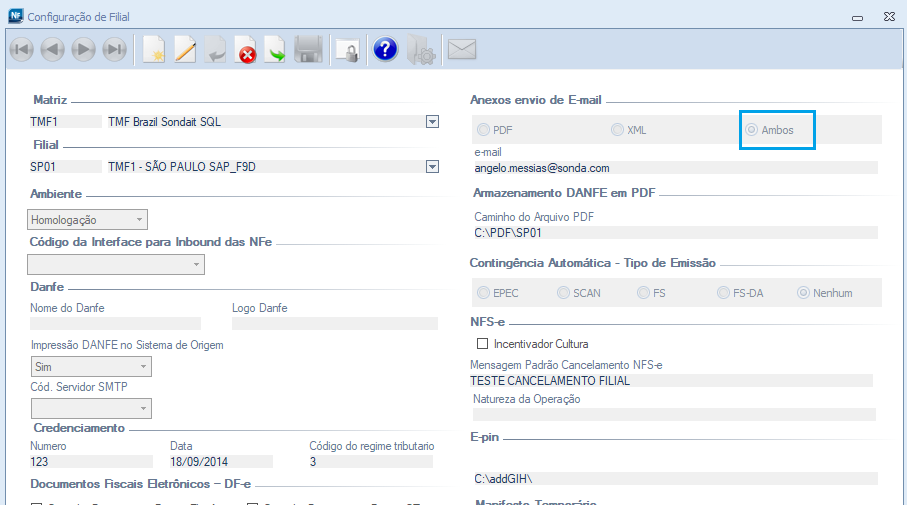Edit the record with the pencil icon
The height and width of the screenshot is (505, 907).
(x=185, y=50)
